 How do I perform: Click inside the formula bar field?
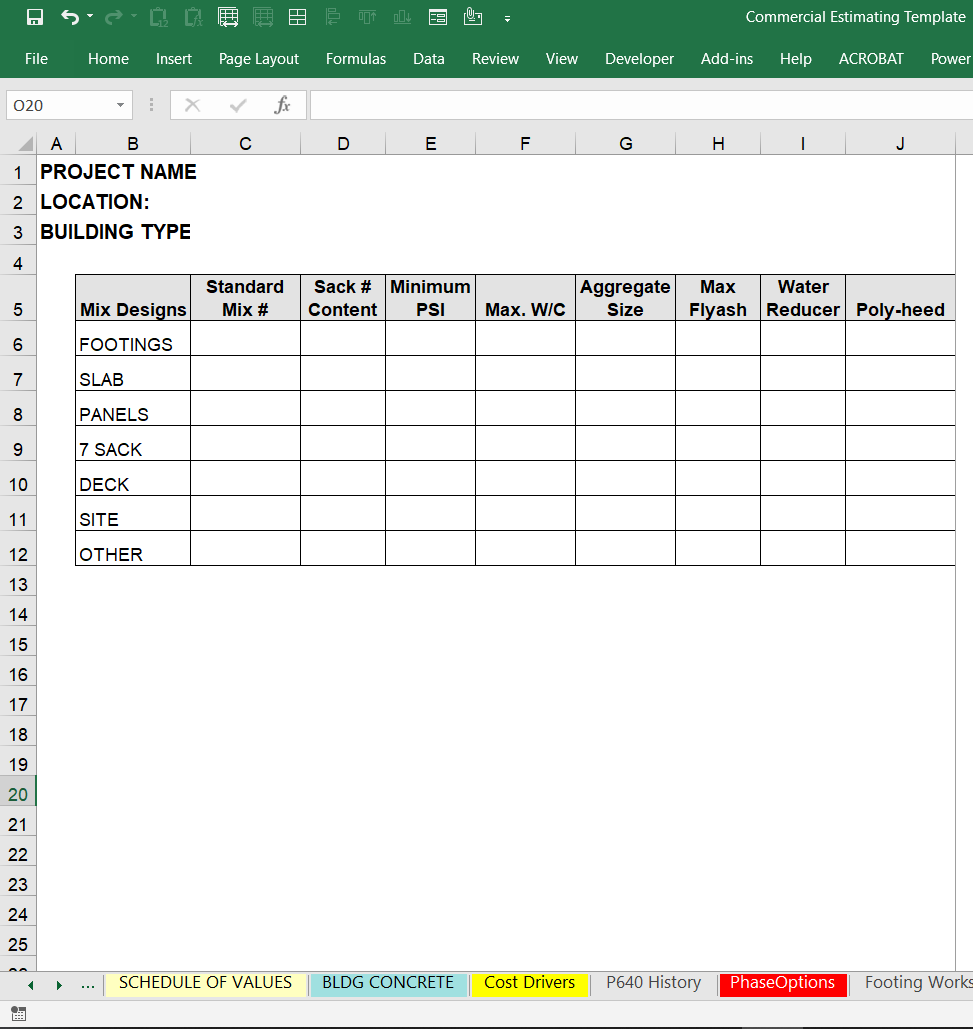point(640,105)
